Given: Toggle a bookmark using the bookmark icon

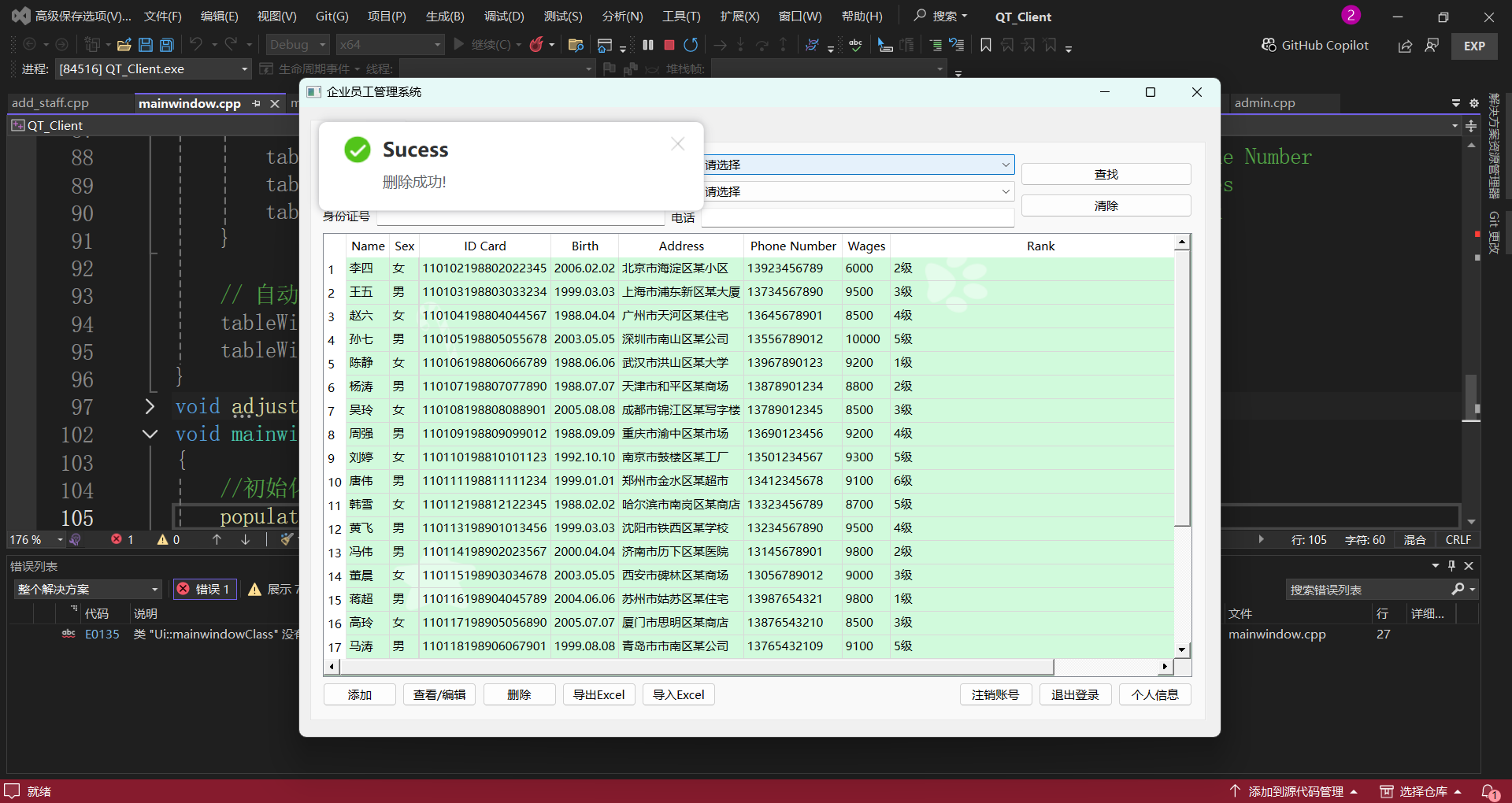Looking at the screenshot, I should coord(985,45).
